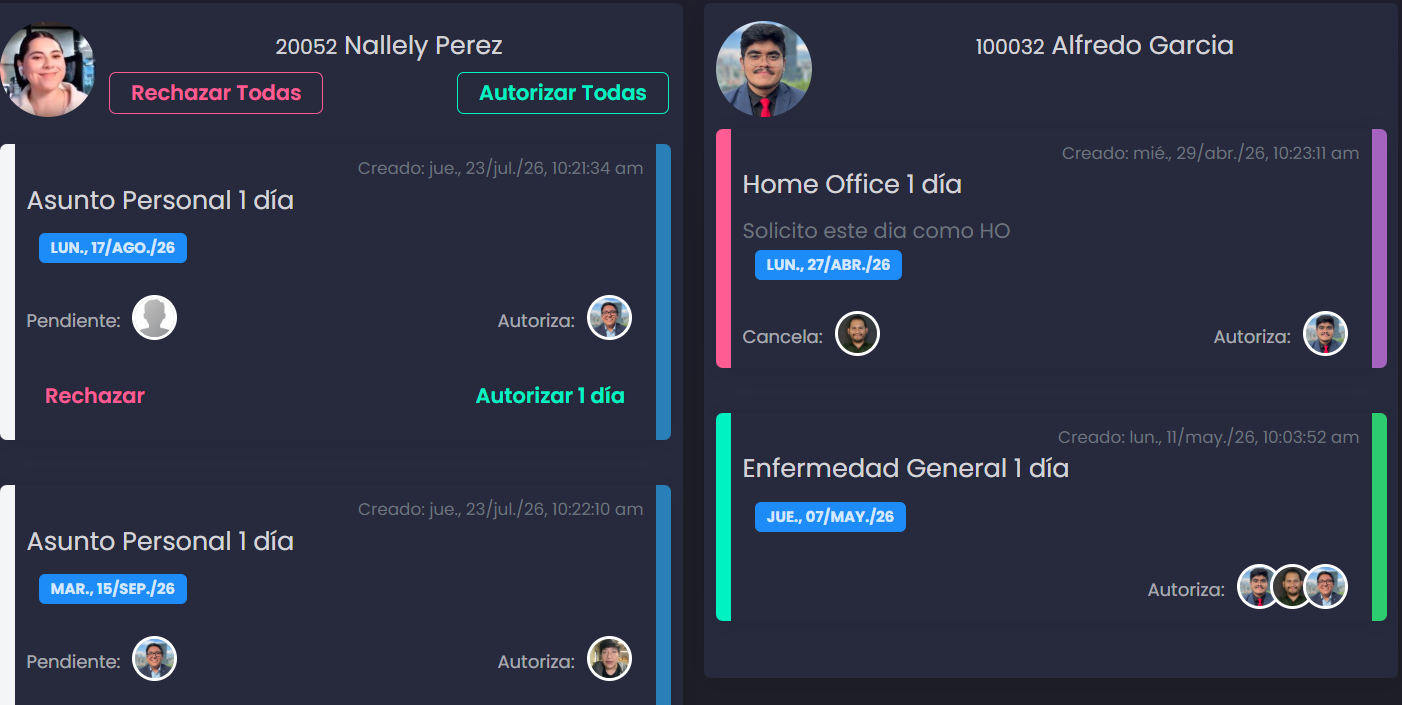
Task: Click the Autoriza avatar on the Home Office card
Action: (1326, 334)
